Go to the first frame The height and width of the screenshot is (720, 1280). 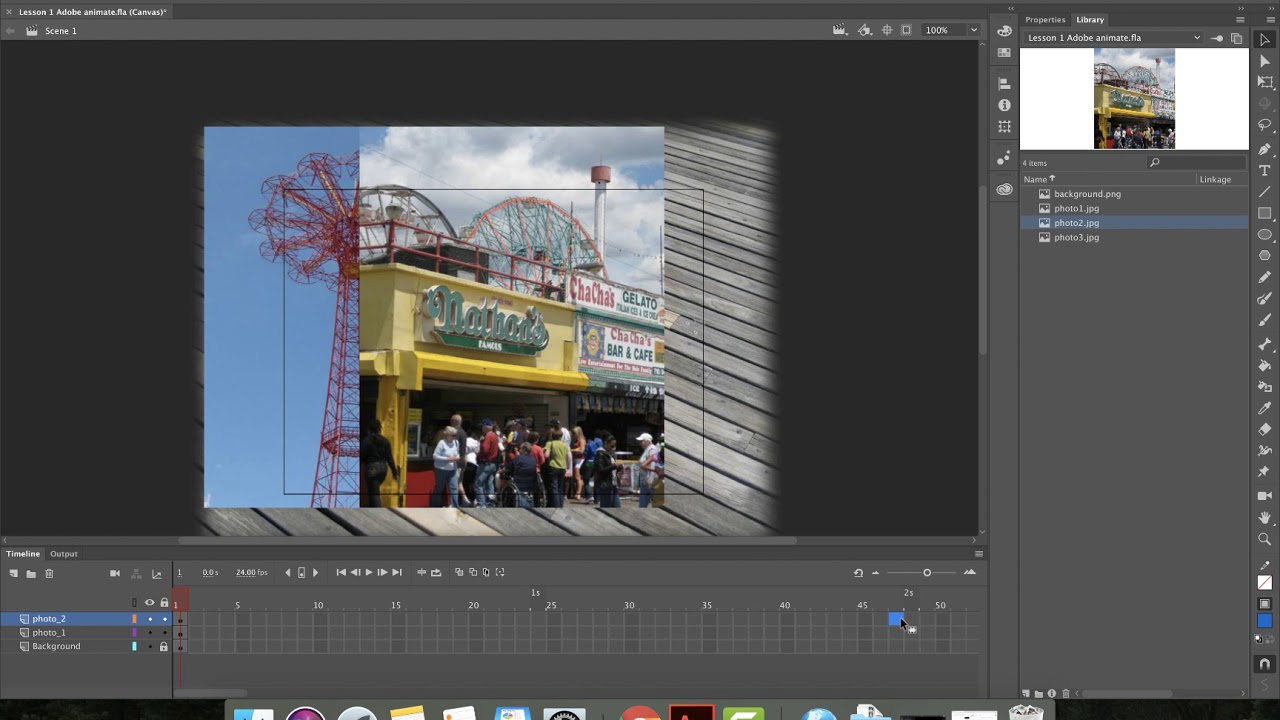[341, 573]
